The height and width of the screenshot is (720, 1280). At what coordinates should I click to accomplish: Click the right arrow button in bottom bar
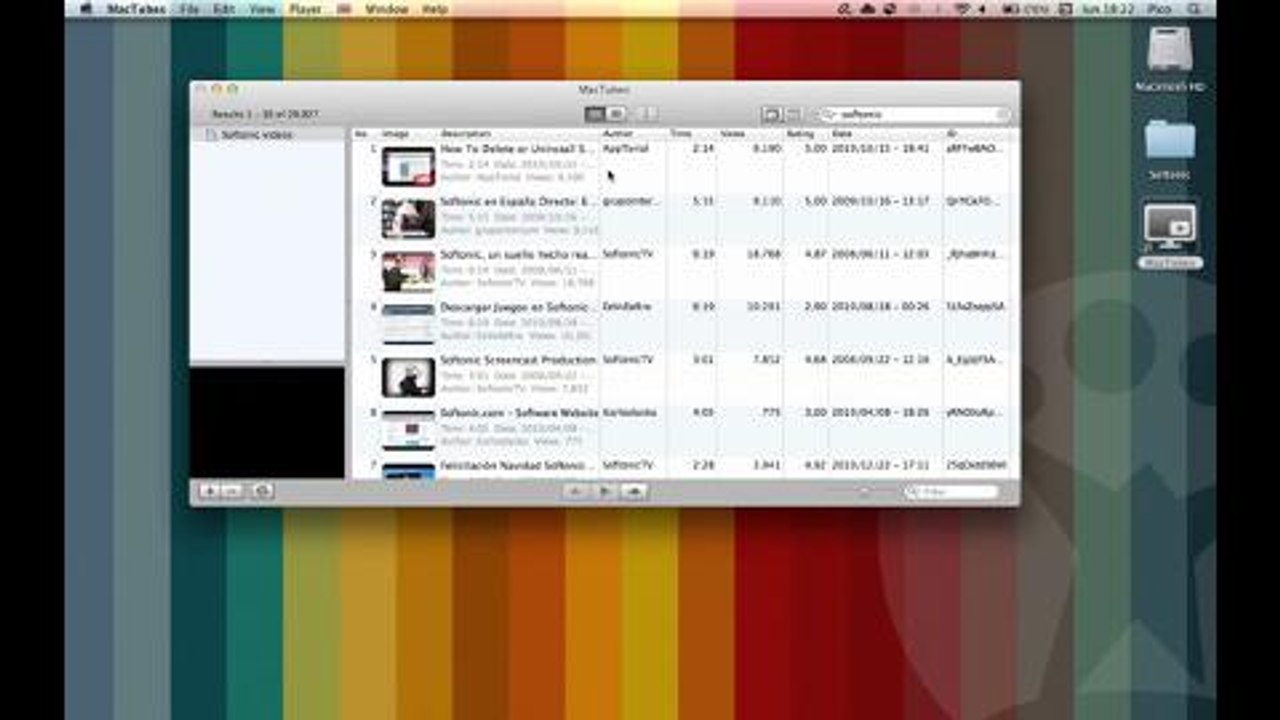point(604,491)
